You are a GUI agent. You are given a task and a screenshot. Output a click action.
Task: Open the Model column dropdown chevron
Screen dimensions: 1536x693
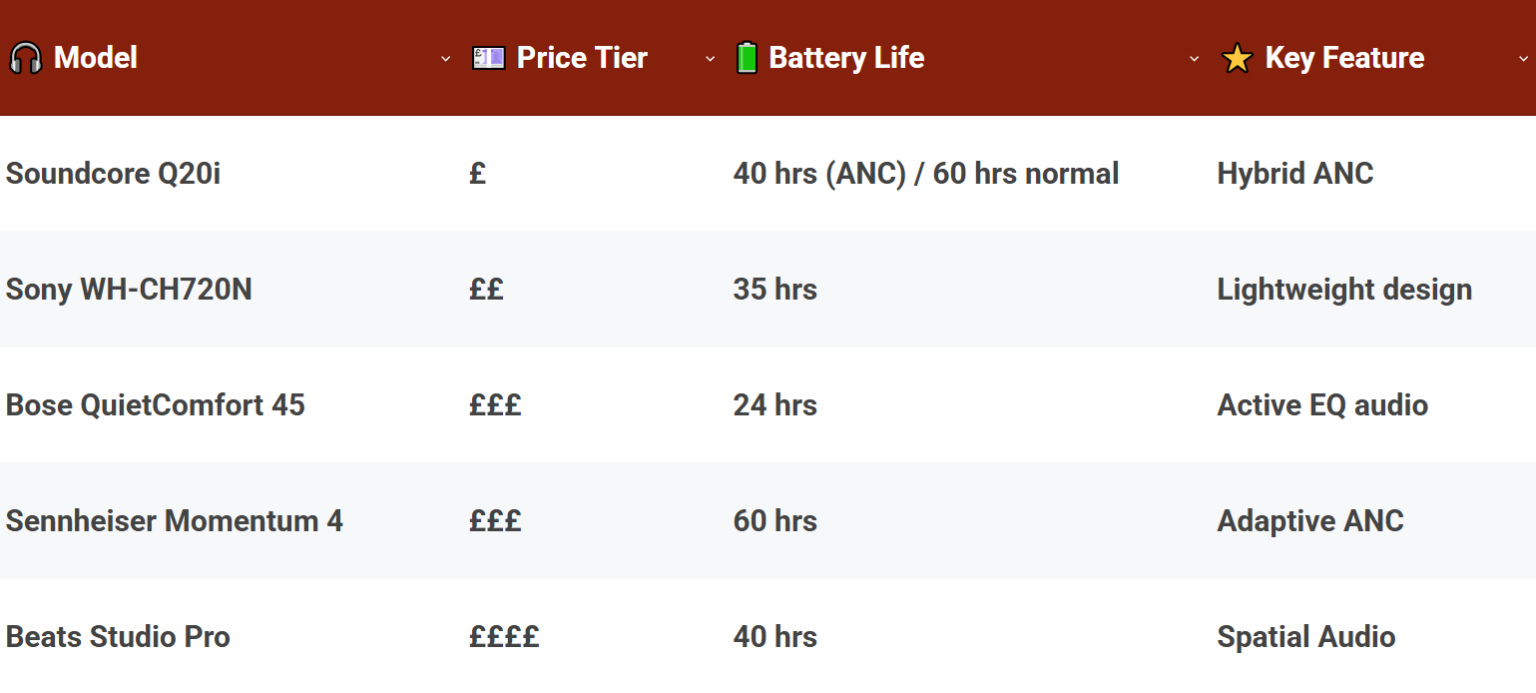click(x=446, y=59)
